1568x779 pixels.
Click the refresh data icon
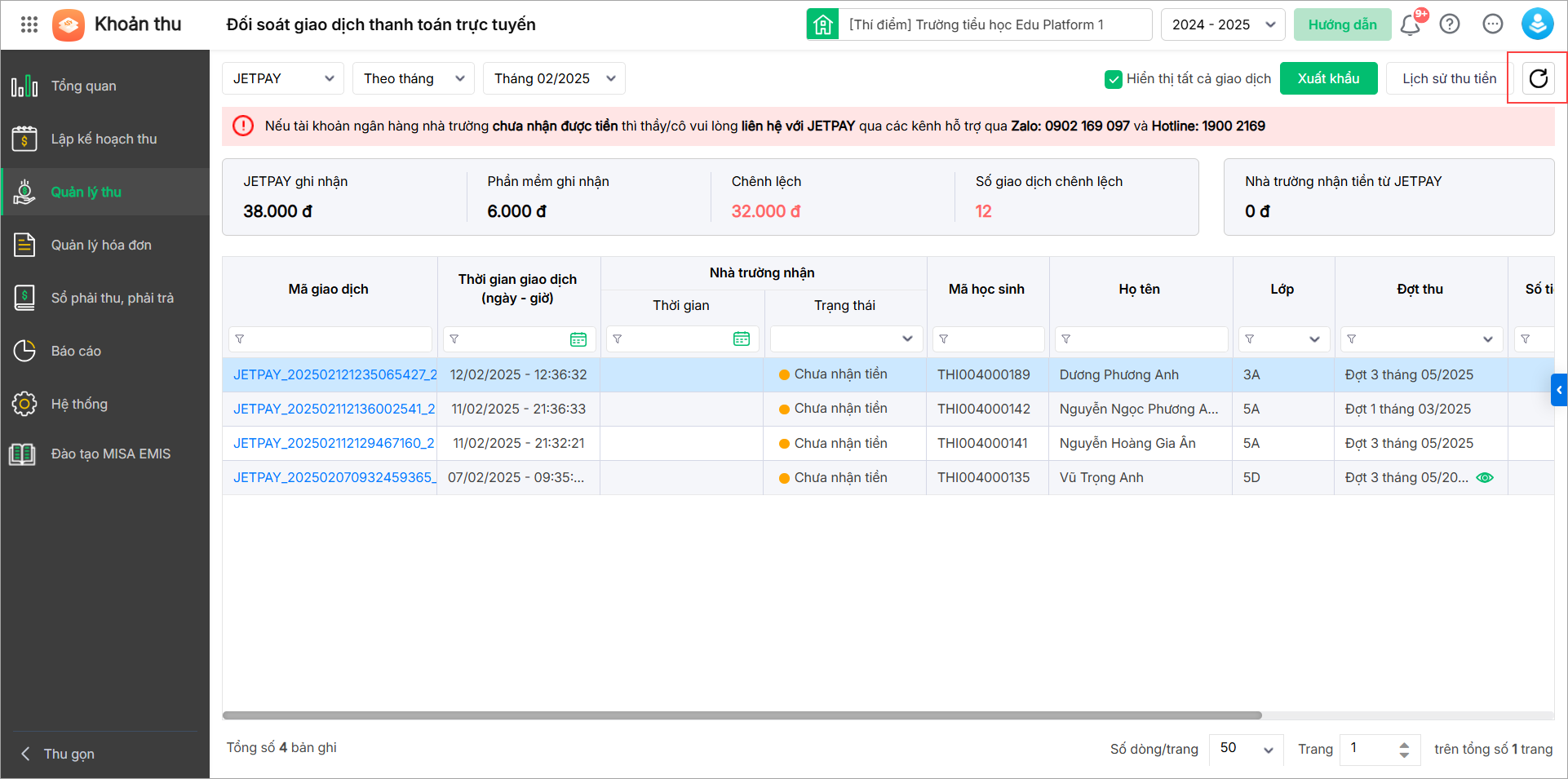[x=1538, y=78]
